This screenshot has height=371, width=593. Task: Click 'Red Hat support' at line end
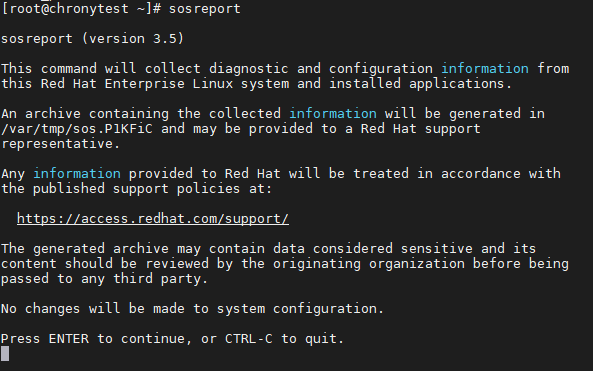pyautogui.click(x=421, y=129)
